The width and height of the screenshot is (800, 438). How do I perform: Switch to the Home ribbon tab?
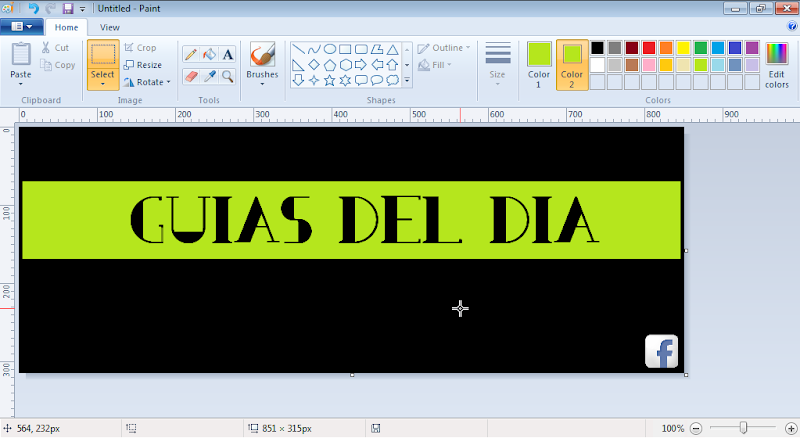click(66, 28)
